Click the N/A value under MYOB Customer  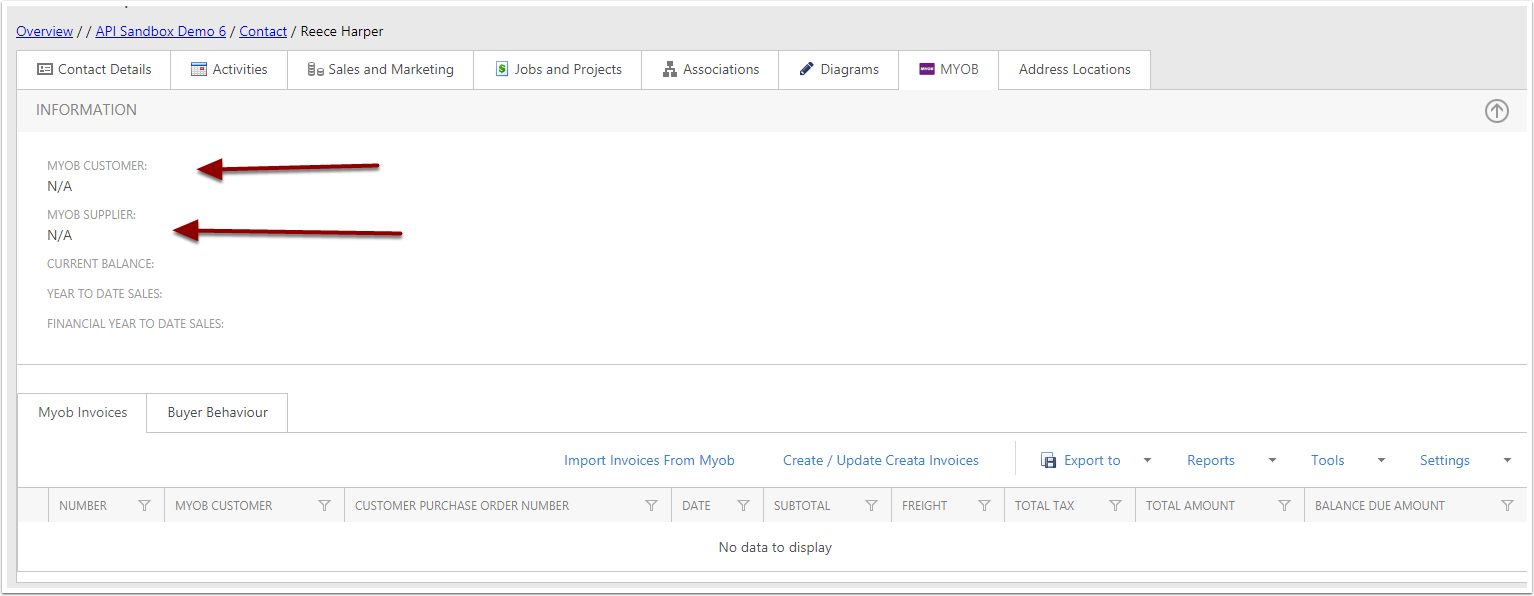pos(59,186)
